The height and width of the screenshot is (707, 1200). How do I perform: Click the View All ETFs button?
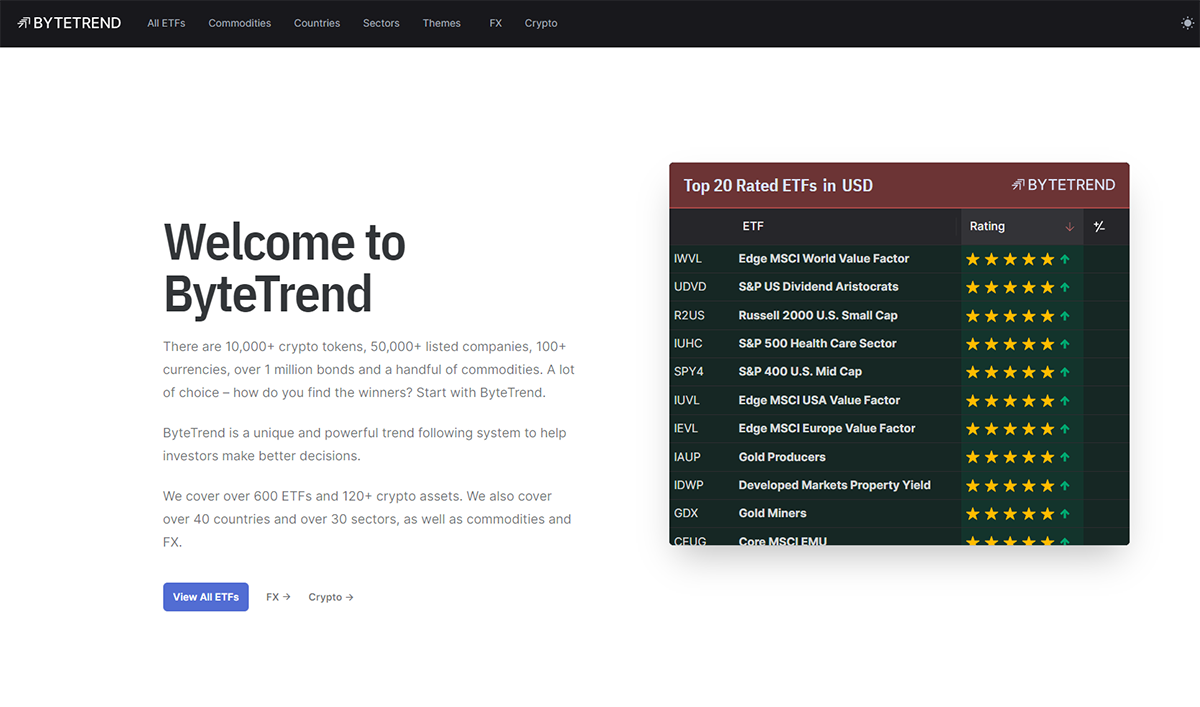tap(206, 597)
